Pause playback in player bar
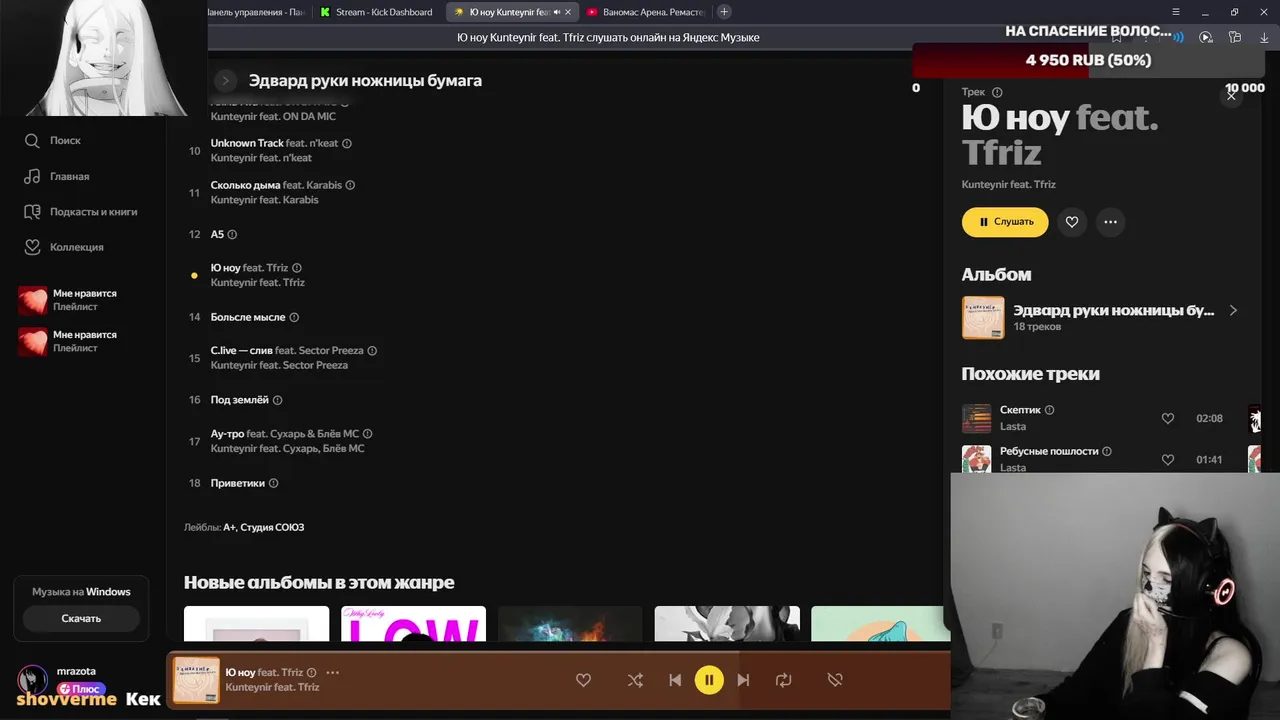 click(x=709, y=680)
